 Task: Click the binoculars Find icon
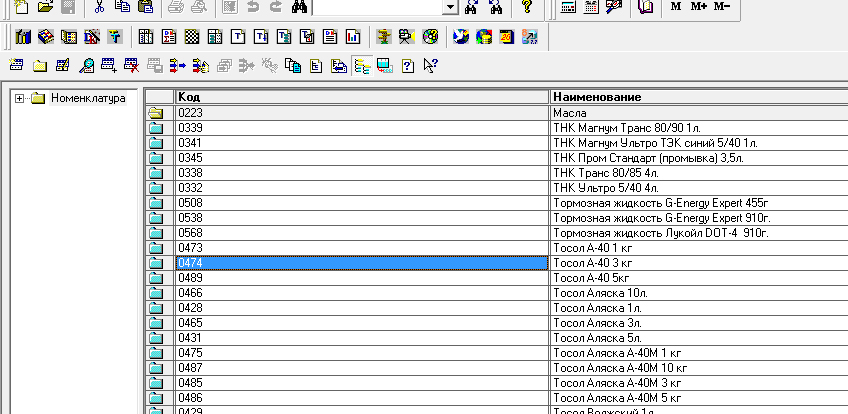299,7
